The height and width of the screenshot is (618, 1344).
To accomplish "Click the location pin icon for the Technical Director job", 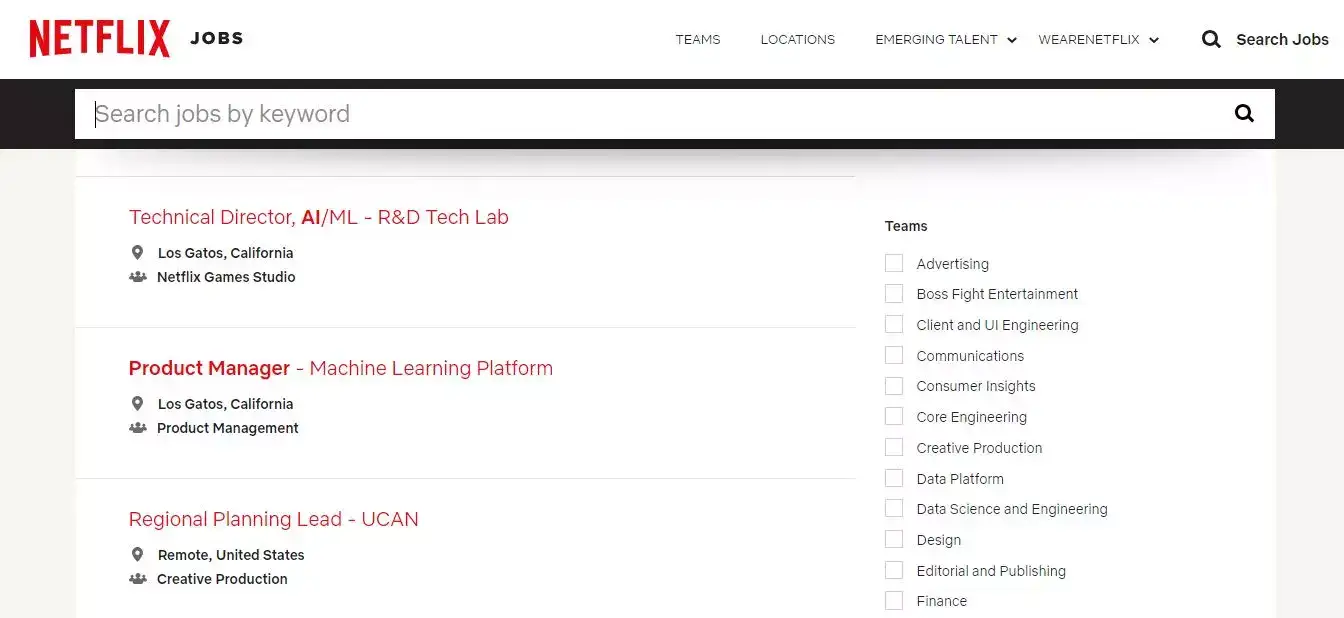I will [x=139, y=252].
